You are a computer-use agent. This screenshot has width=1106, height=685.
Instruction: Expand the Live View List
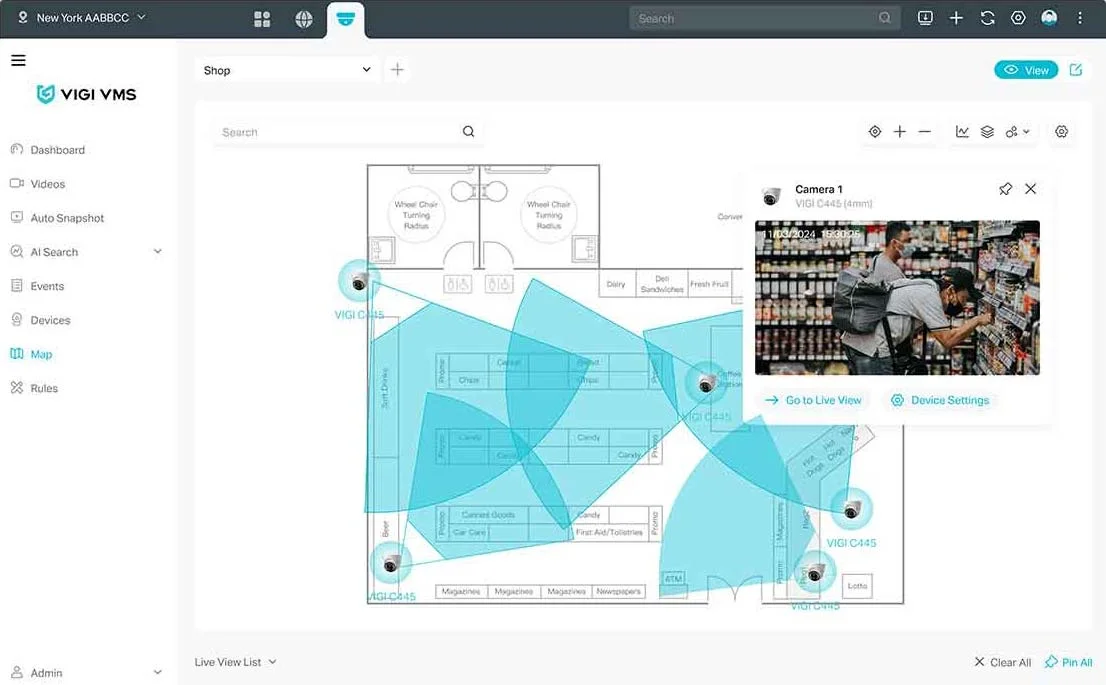[x=235, y=662]
